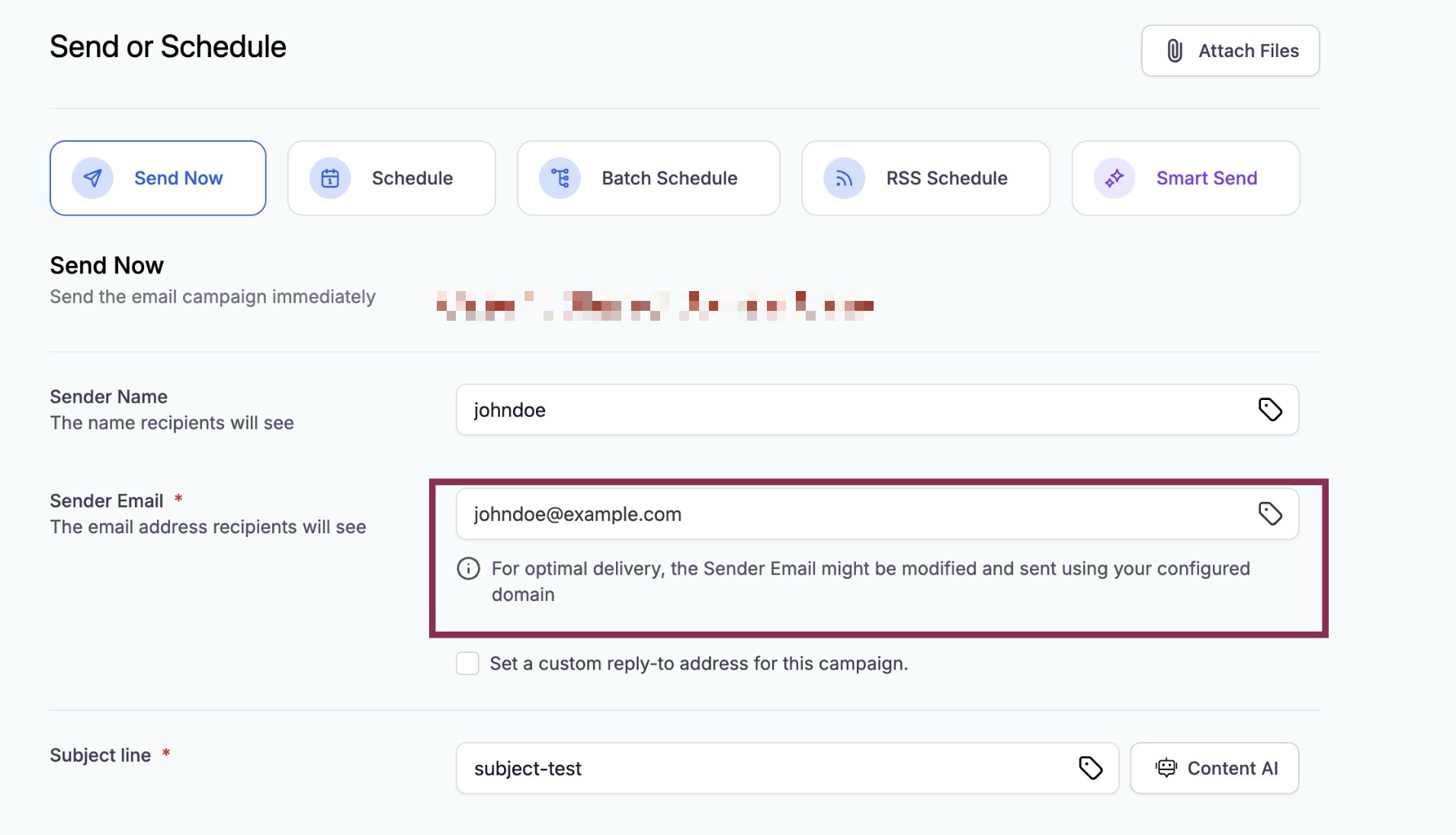Click the robot icon on Content AI
Image resolution: width=1456 pixels, height=835 pixels.
(x=1166, y=768)
